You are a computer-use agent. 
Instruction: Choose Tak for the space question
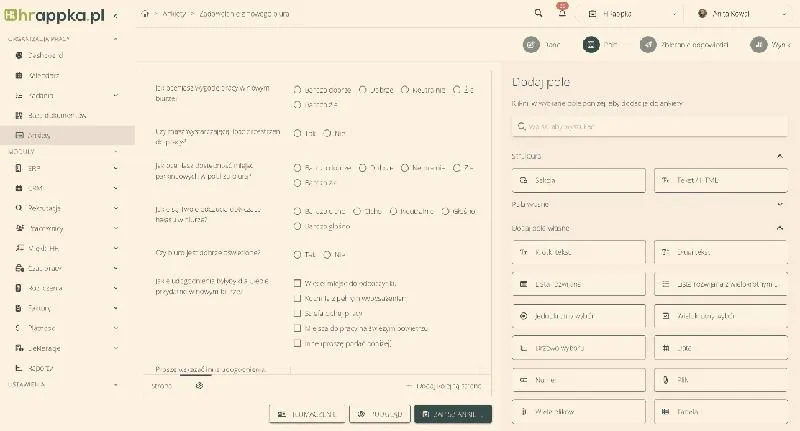coord(297,133)
